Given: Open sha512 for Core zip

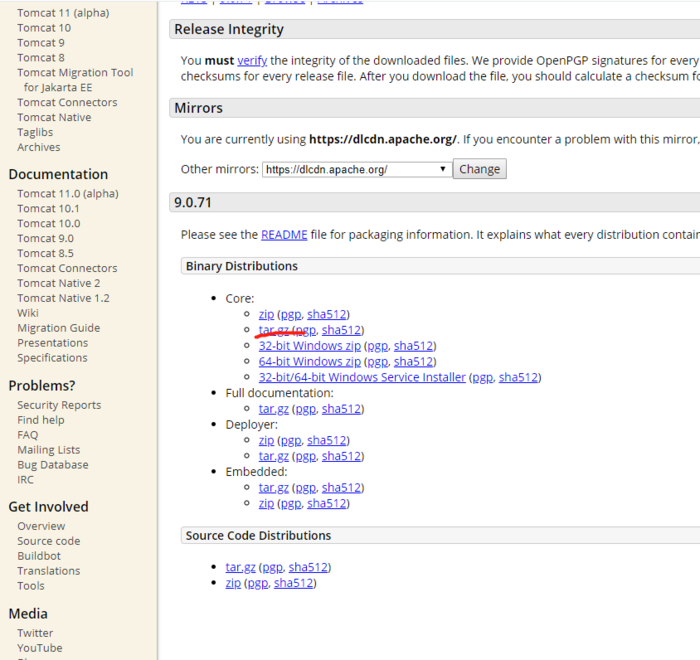Looking at the screenshot, I should pos(327,314).
